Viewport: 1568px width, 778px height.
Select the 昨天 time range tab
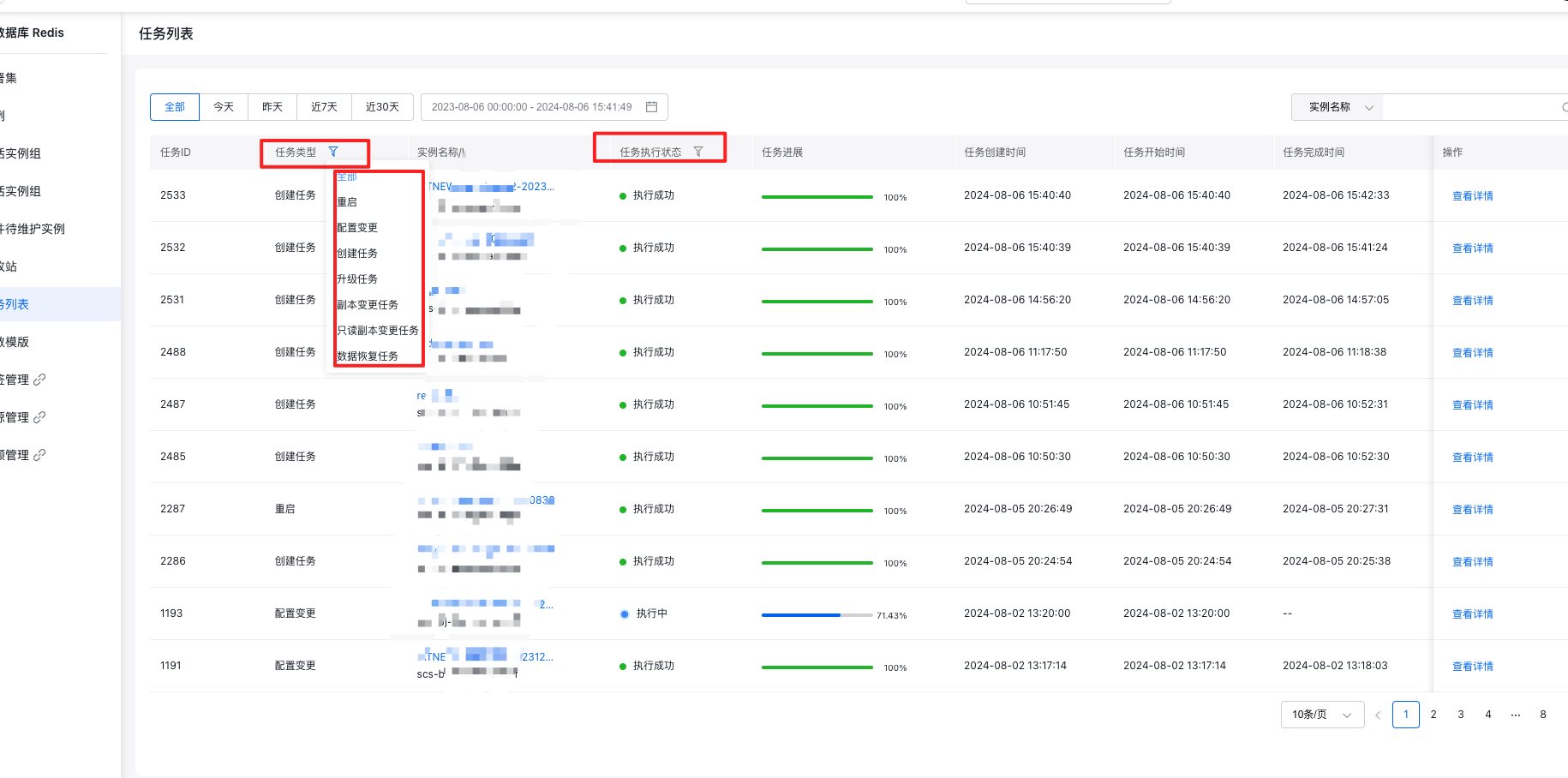pos(272,107)
